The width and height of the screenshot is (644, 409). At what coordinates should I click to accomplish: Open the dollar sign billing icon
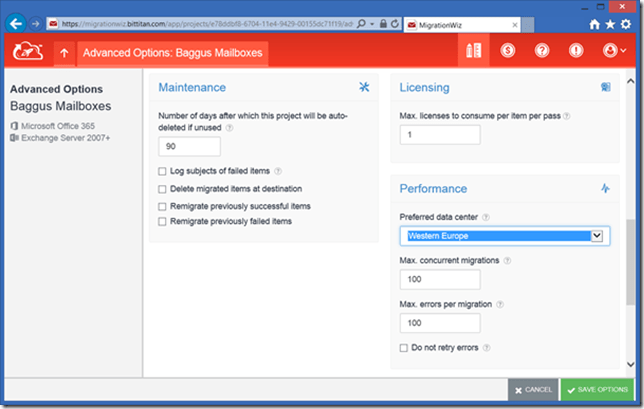[508, 51]
